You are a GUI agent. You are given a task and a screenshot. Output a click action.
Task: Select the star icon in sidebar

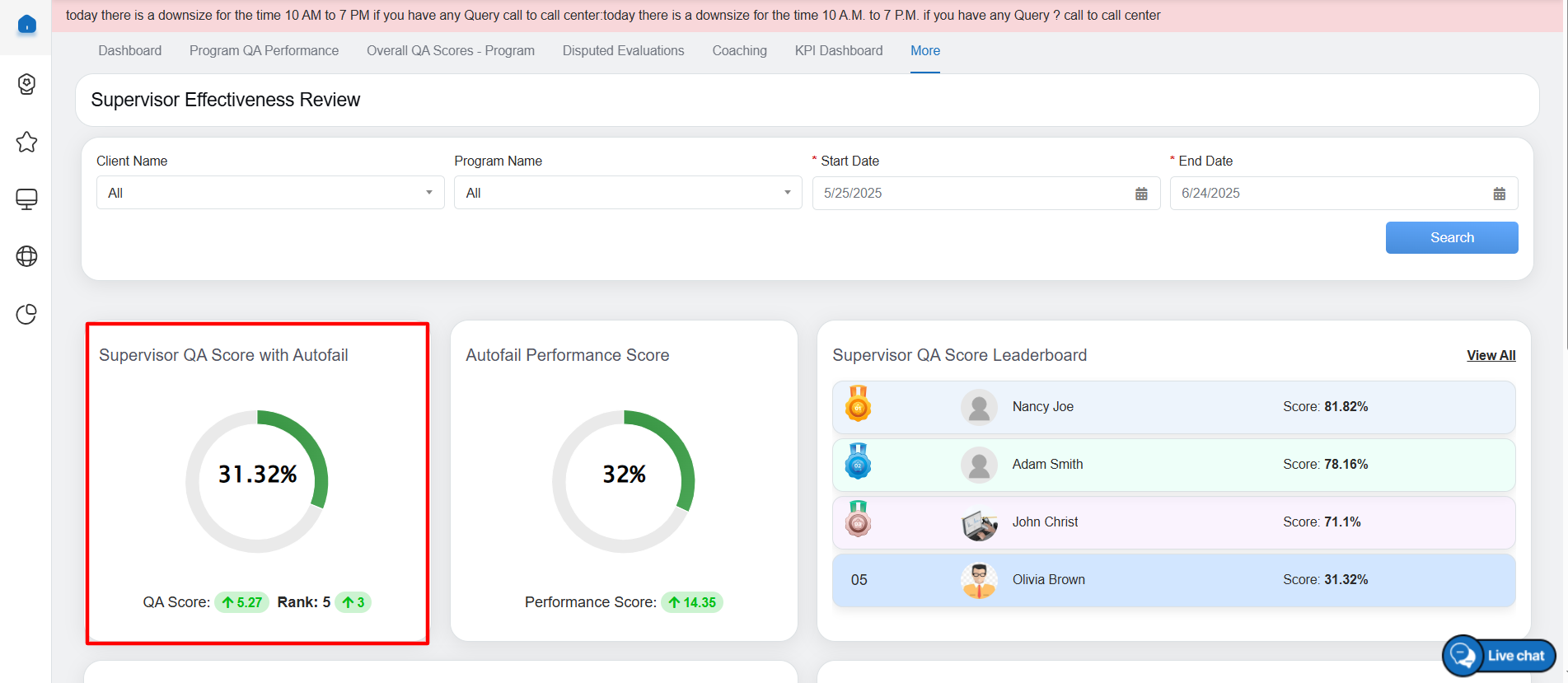coord(26,142)
